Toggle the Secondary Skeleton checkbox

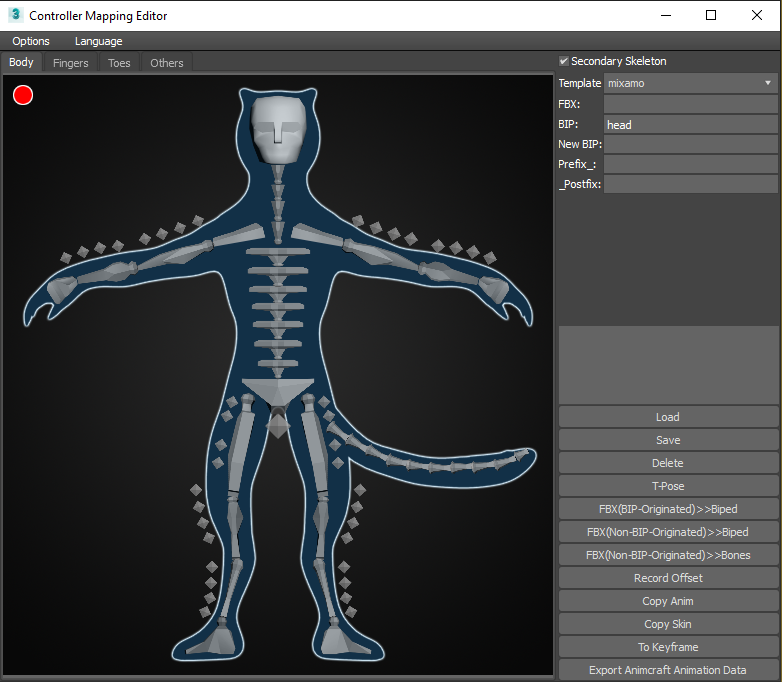[564, 61]
